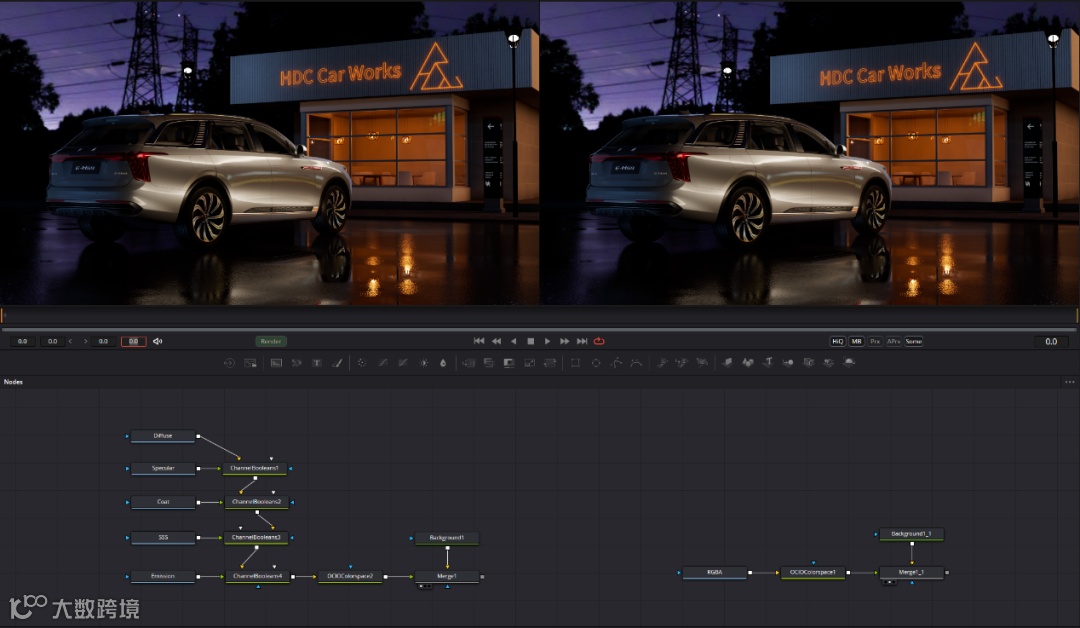Toggle the loop playback button
1080x628 pixels.
pyautogui.click(x=599, y=341)
